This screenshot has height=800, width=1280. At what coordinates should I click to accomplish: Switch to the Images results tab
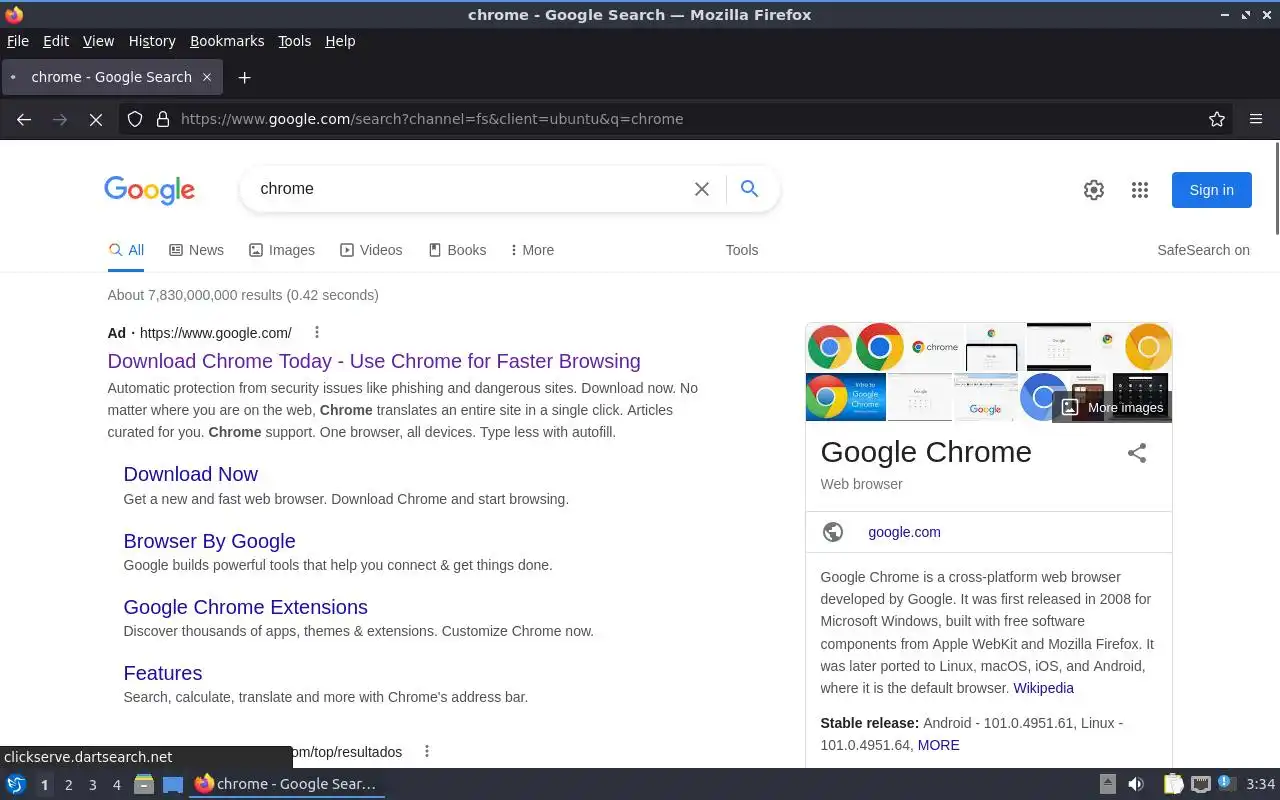[282, 250]
